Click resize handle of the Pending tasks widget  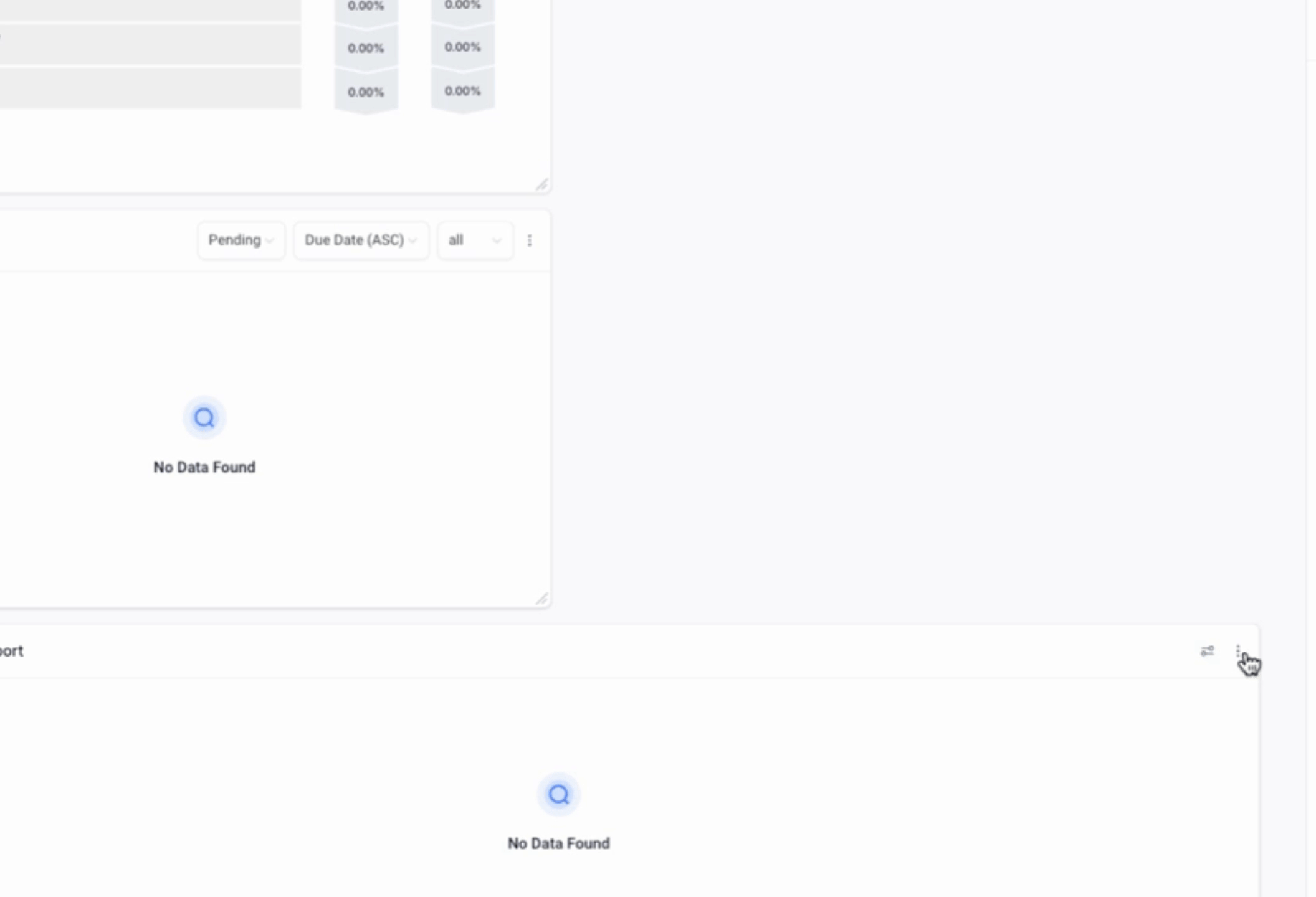[x=541, y=599]
